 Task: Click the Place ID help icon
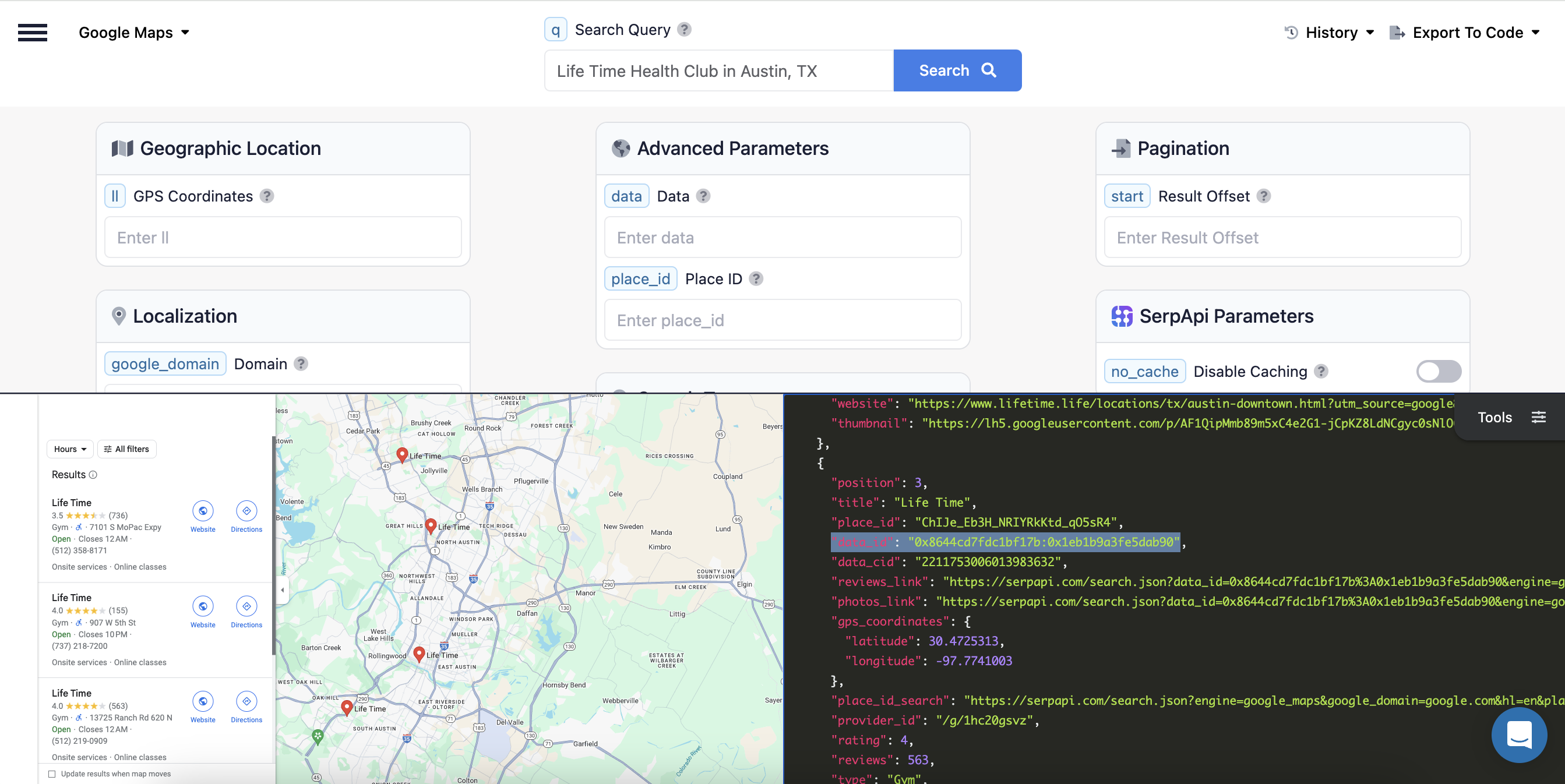(x=756, y=279)
